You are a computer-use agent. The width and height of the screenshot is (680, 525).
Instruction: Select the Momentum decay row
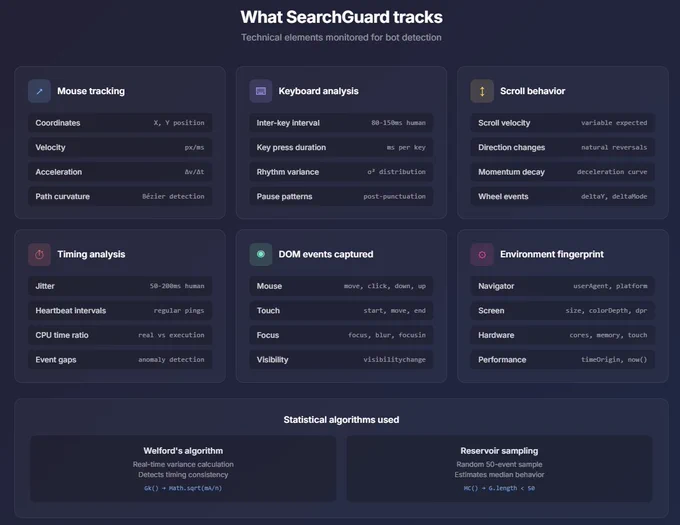(562, 172)
